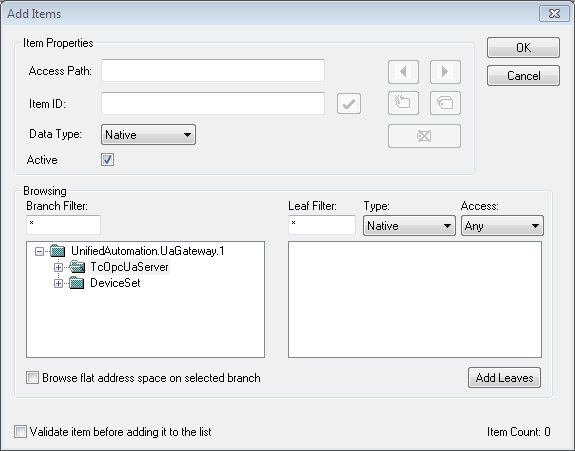Select the DeviceSet folder icon
Screen dimensions: 575x451
77,283
